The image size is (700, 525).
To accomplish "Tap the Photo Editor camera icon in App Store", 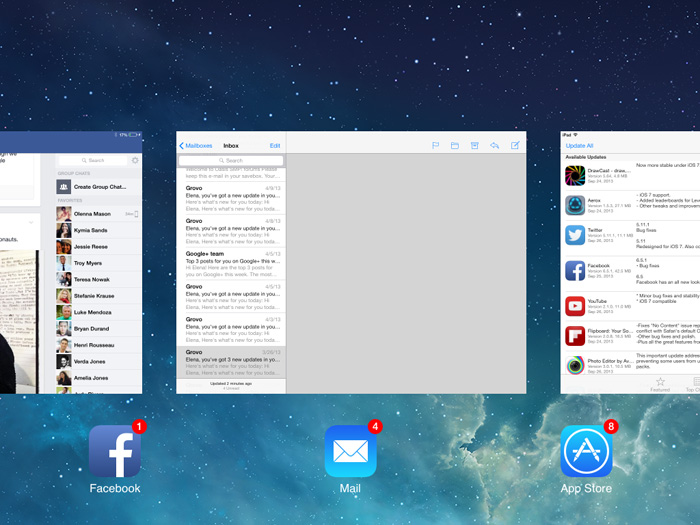I will 575,365.
